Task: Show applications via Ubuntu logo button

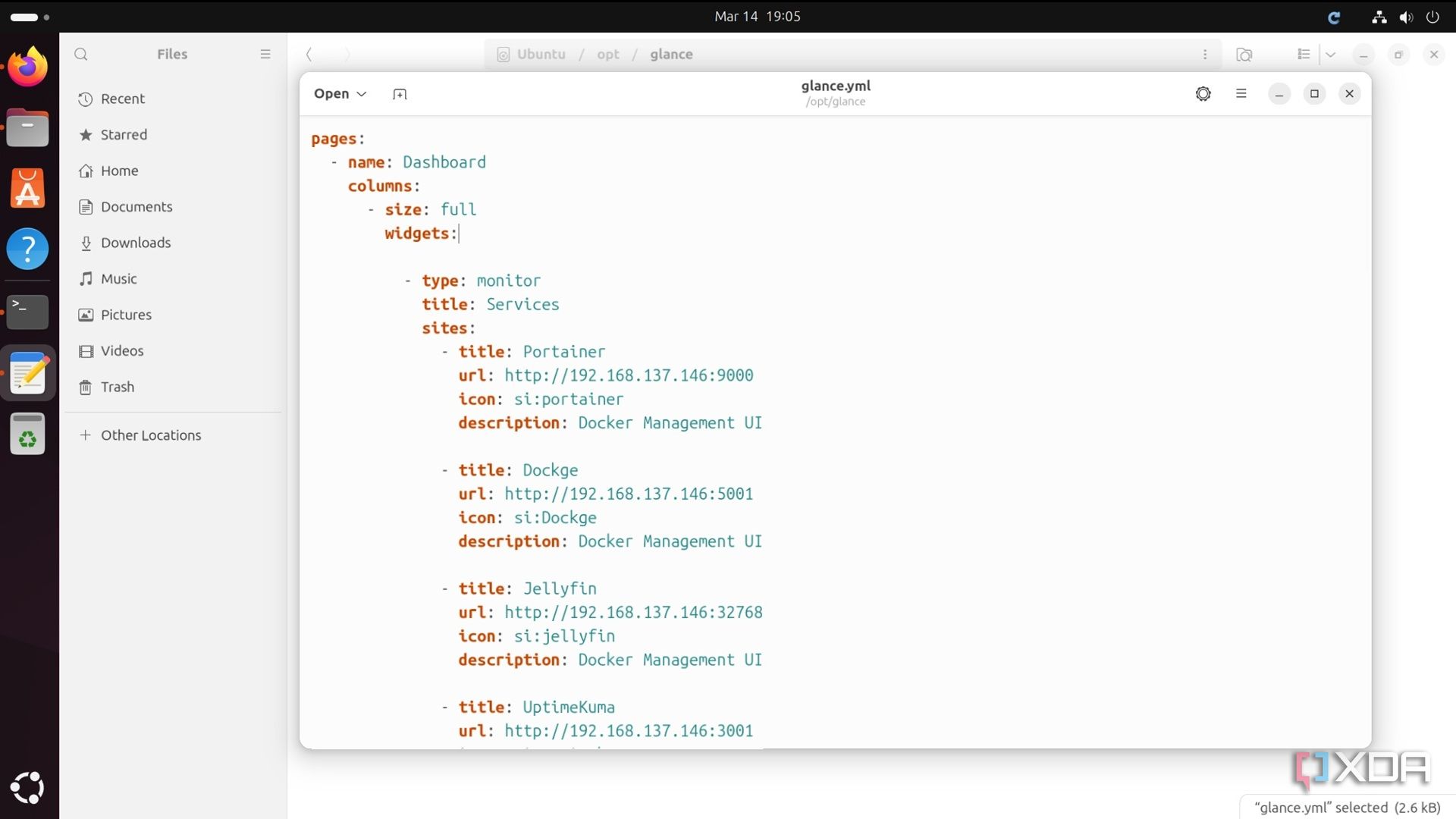Action: 28,788
